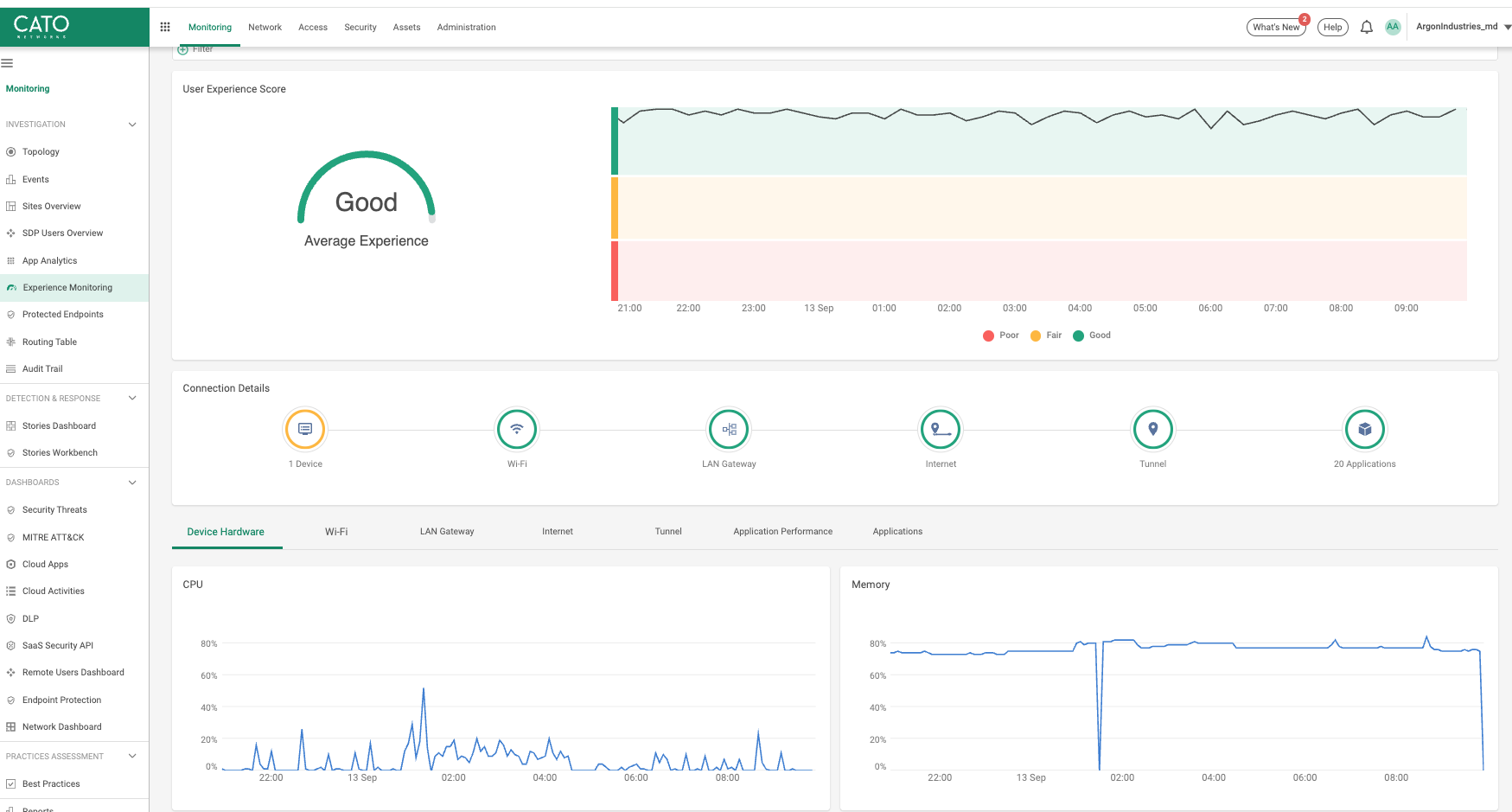Toggle the Poor series in chart legend
Image resolution: width=1512 pixels, height=812 pixels.
pos(1001,336)
